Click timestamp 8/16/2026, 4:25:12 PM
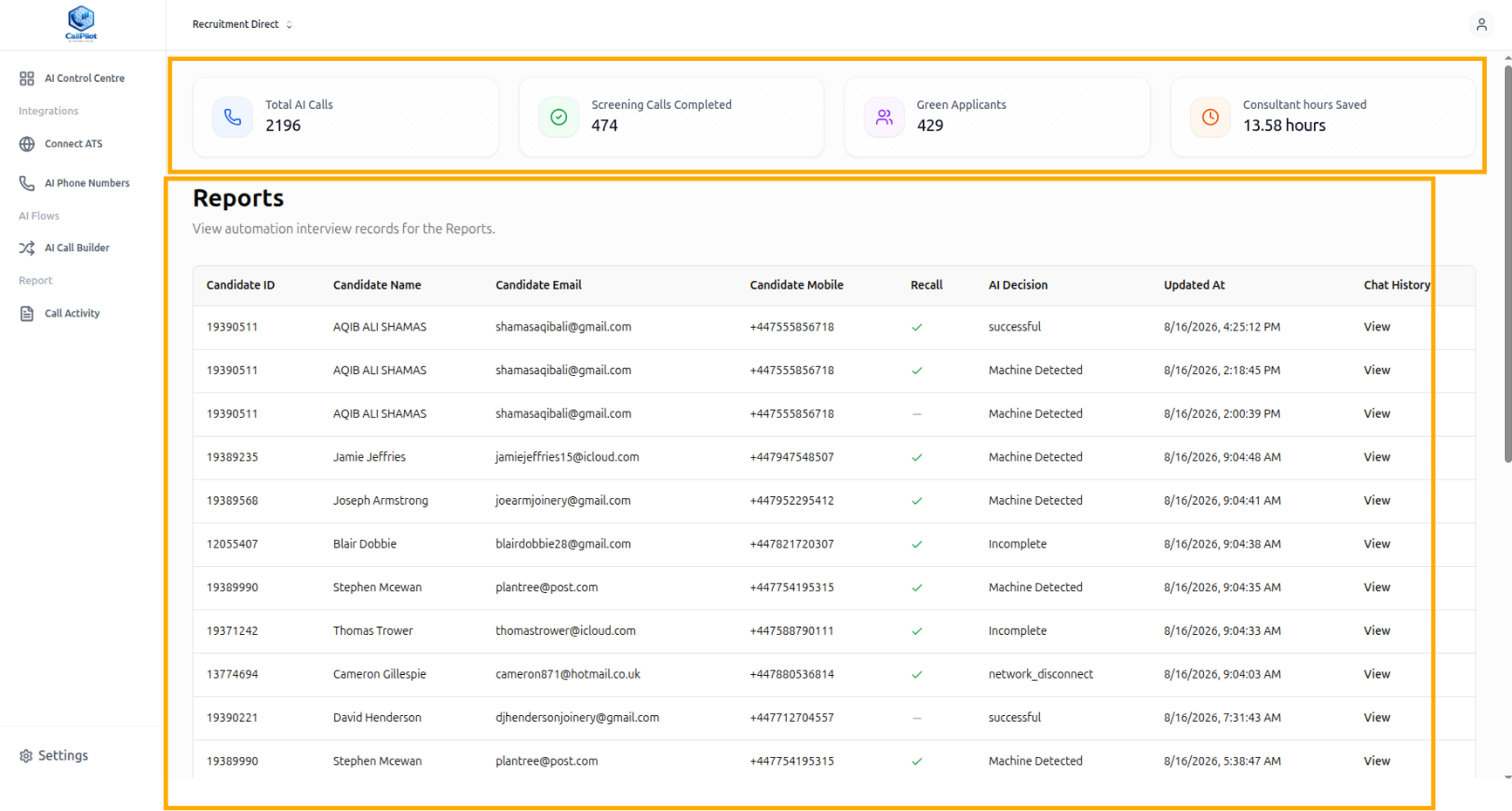 [x=1221, y=327]
